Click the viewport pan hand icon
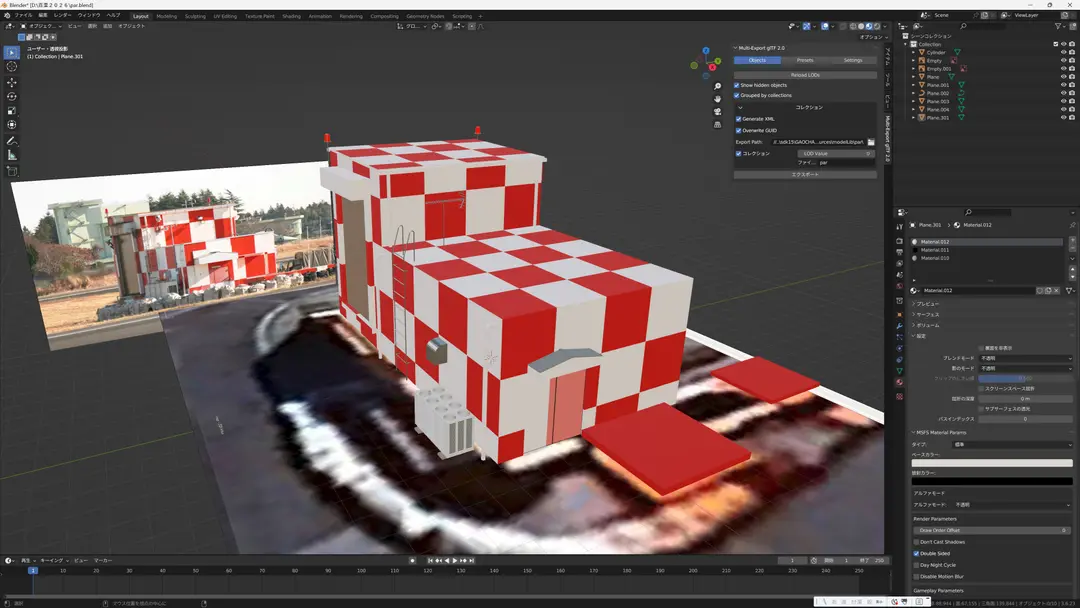The image size is (1080, 608). coord(717,98)
